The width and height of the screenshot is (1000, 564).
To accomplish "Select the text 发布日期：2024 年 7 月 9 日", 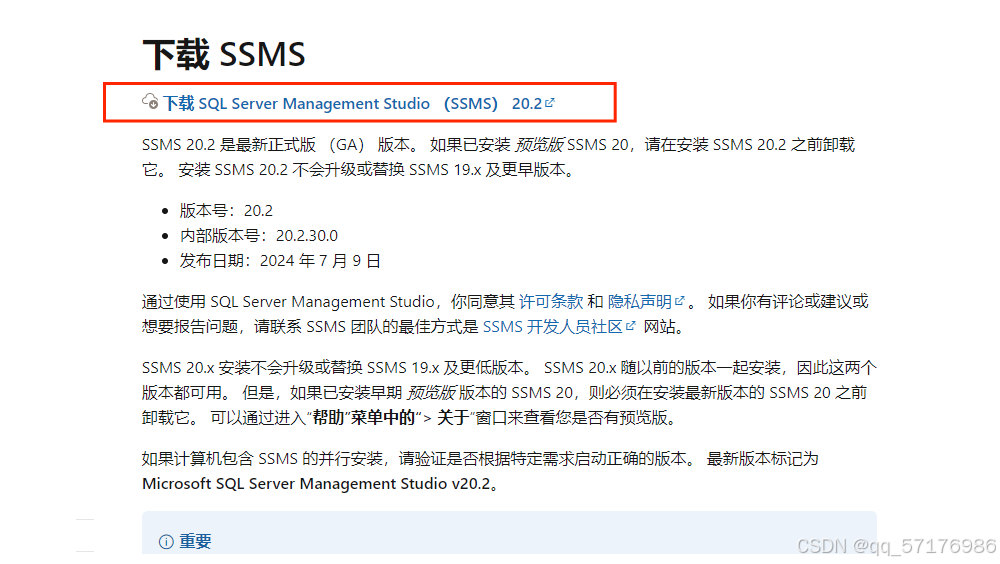I will click(280, 261).
